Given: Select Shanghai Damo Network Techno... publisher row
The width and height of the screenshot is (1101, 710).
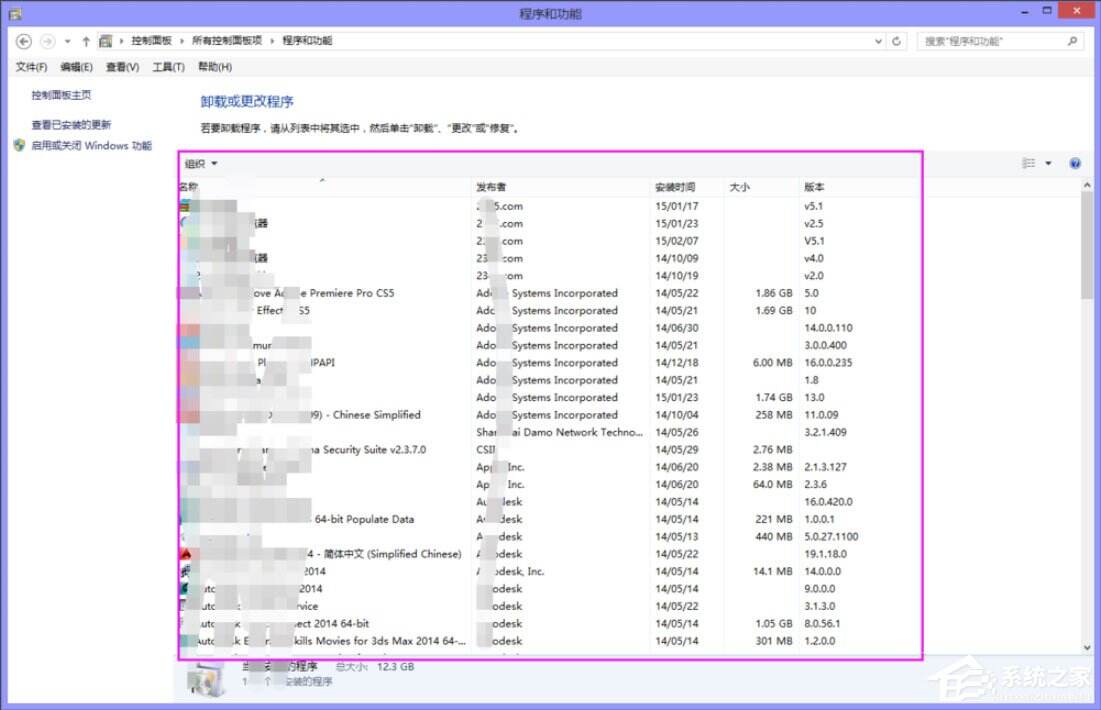Looking at the screenshot, I should click(548, 432).
